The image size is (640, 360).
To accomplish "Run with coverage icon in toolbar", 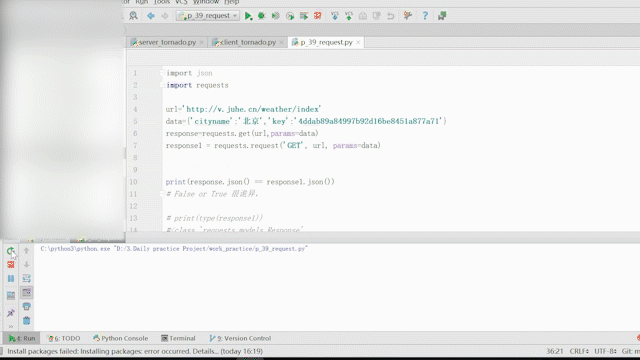I will [x=276, y=16].
